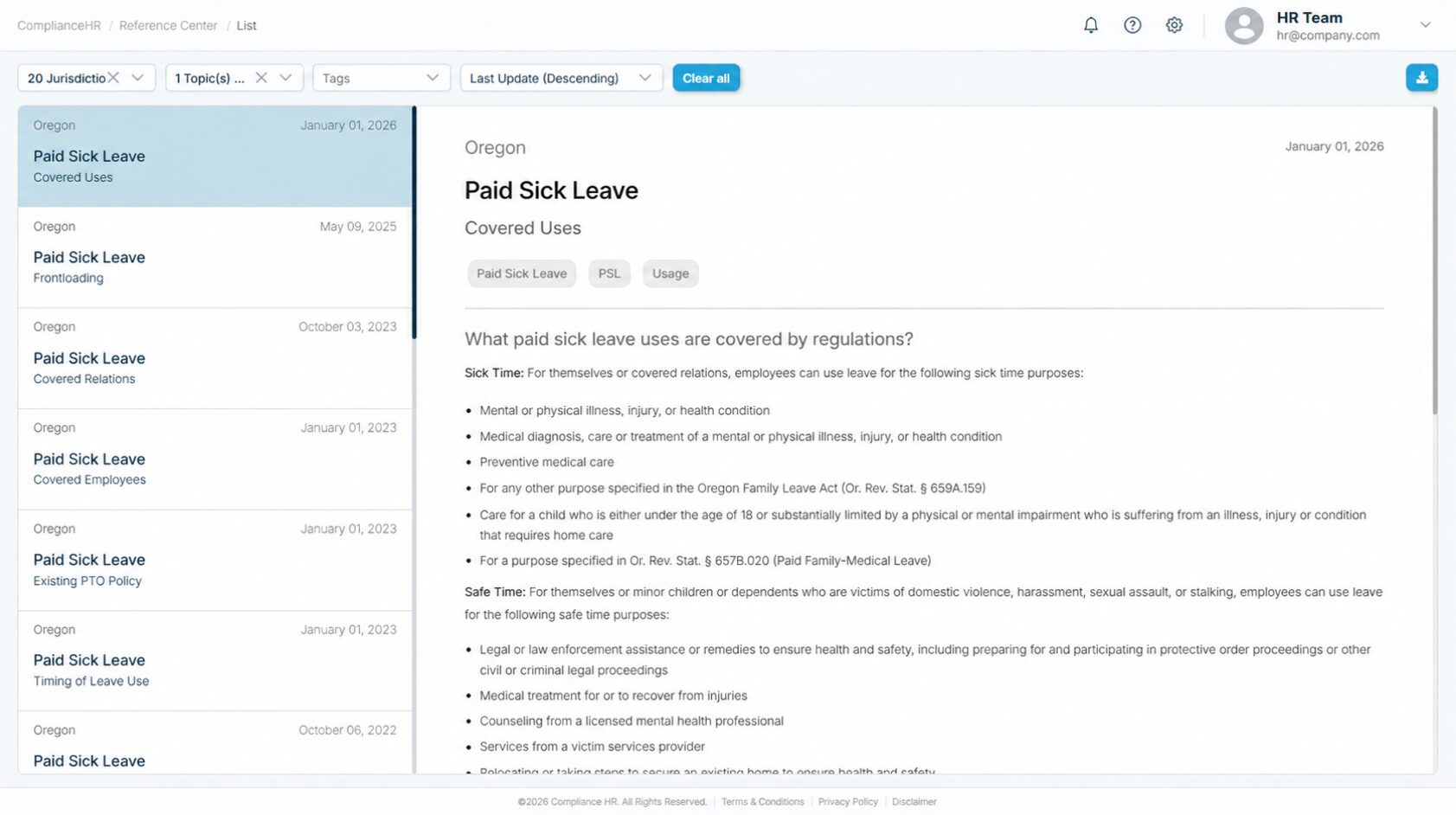This screenshot has width=1456, height=815.
Task: Open Disclaimer footer link
Action: (x=914, y=802)
